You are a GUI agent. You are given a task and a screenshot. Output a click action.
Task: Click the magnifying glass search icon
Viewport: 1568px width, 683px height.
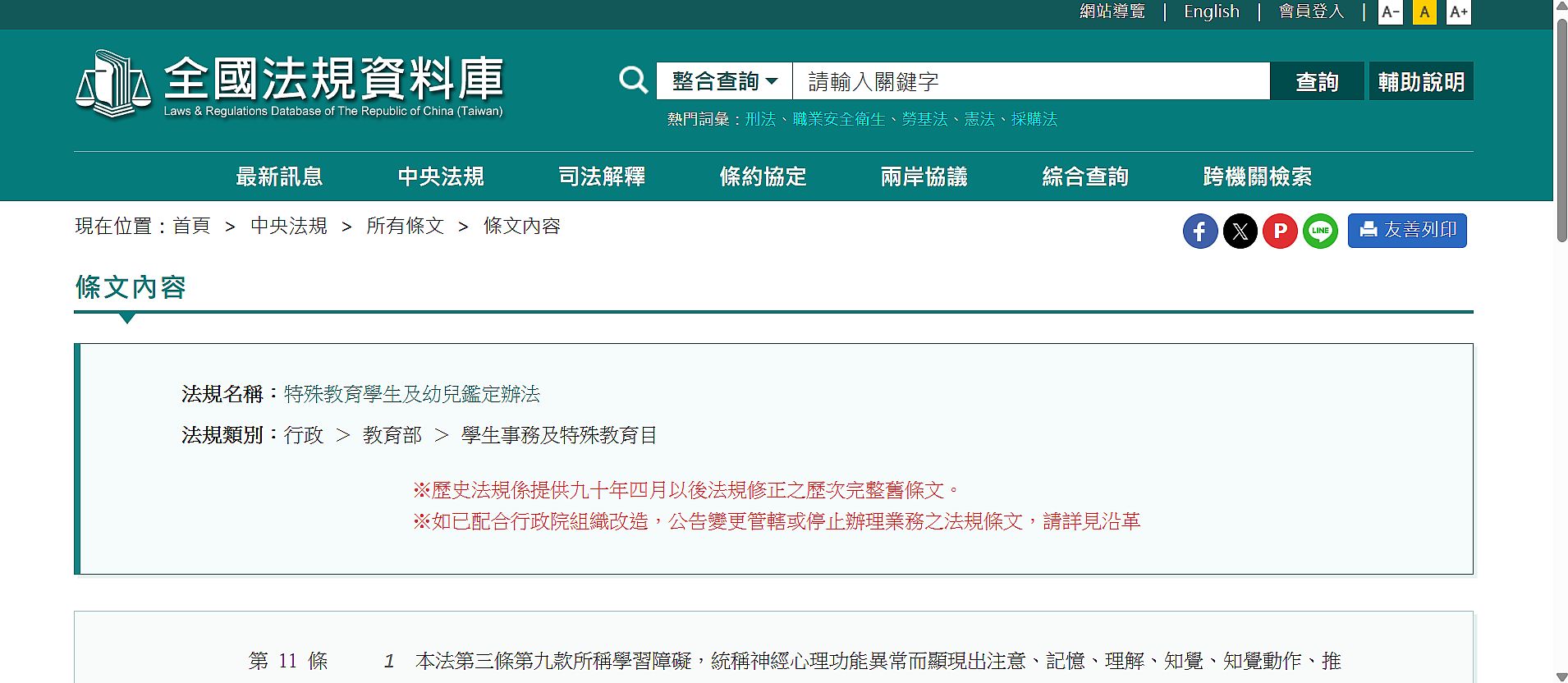pos(633,80)
